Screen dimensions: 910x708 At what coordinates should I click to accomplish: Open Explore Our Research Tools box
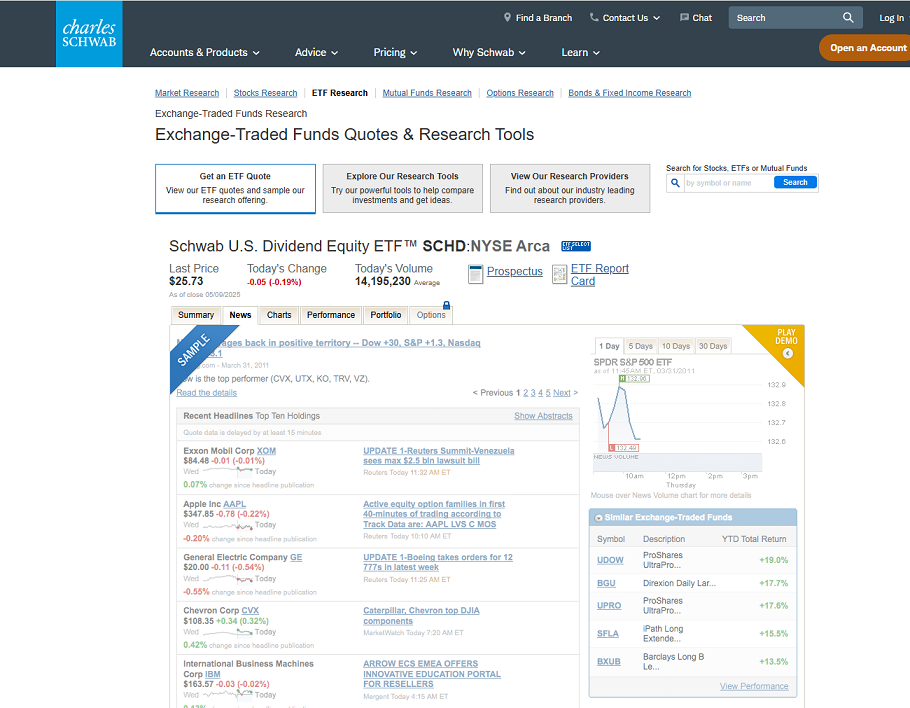pyautogui.click(x=402, y=189)
